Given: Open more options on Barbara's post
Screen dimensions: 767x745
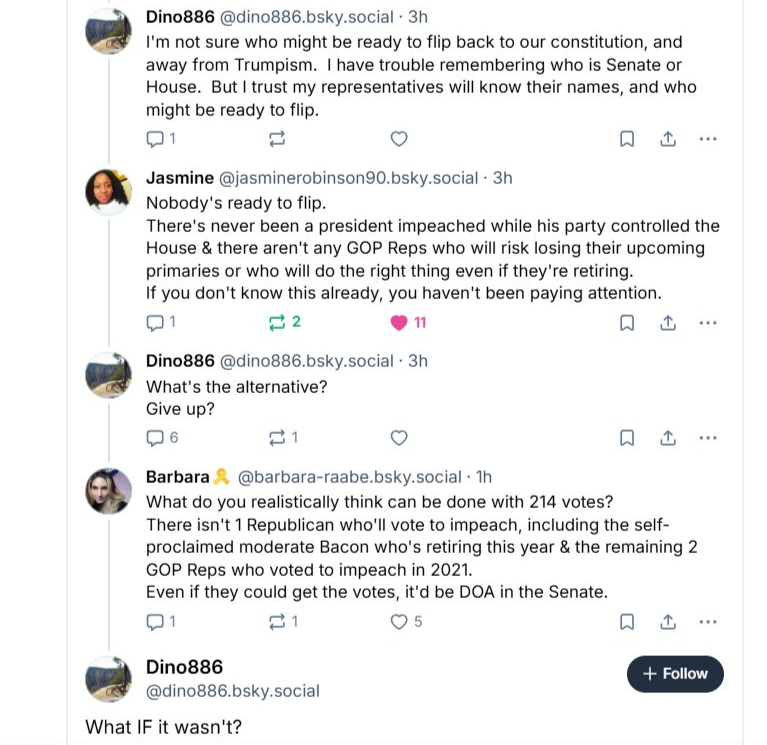Looking at the screenshot, I should 708,621.
